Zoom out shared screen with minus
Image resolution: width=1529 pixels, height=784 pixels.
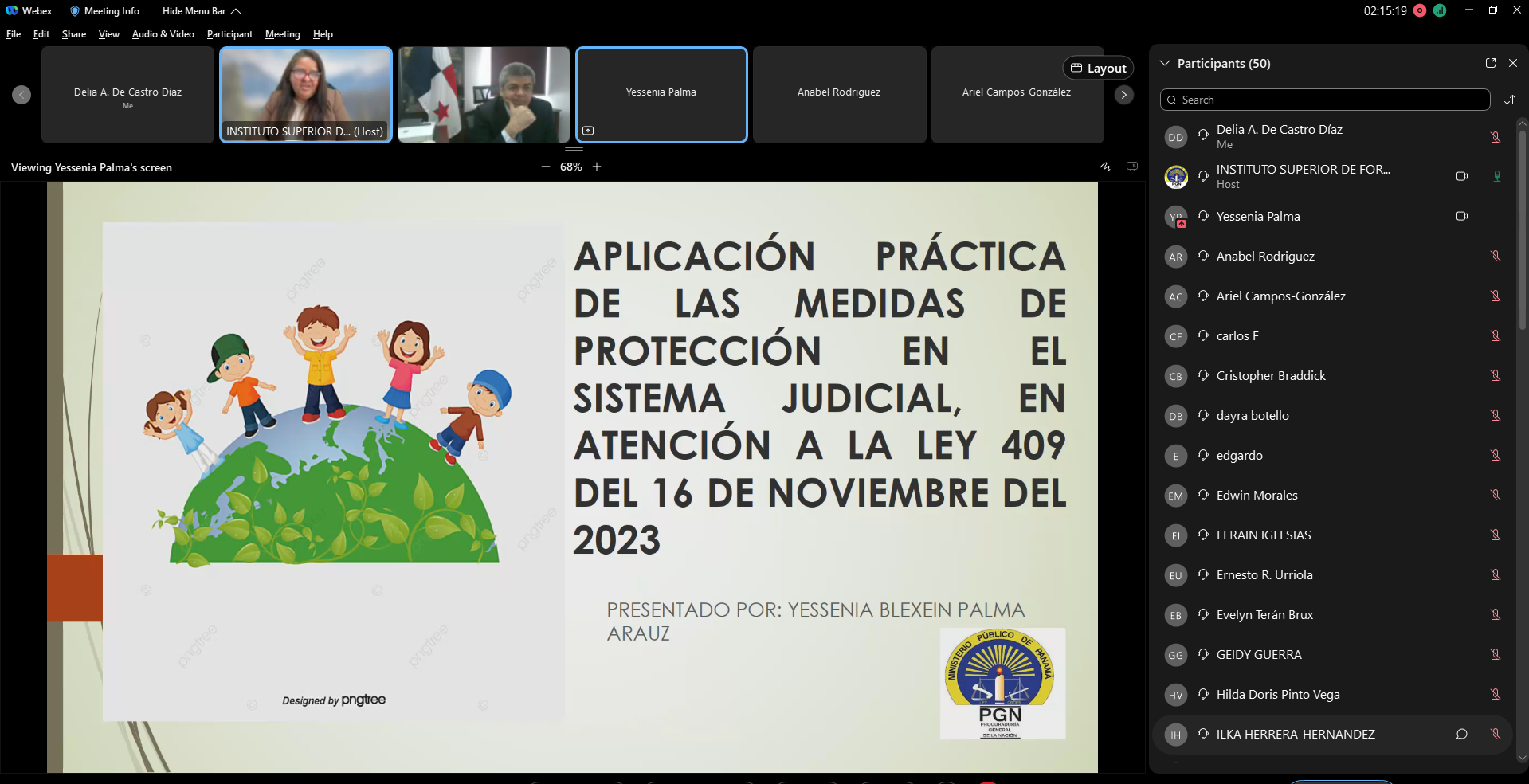tap(546, 167)
